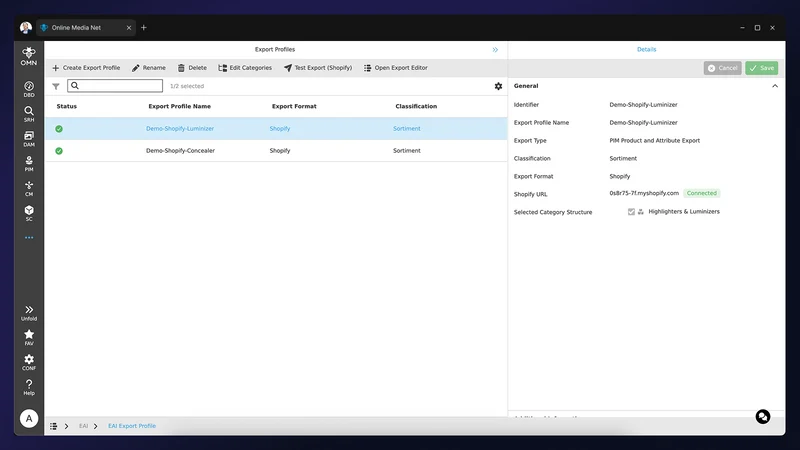Click Sortiment cell in Concealer row
The width and height of the screenshot is (800, 450).
point(407,151)
